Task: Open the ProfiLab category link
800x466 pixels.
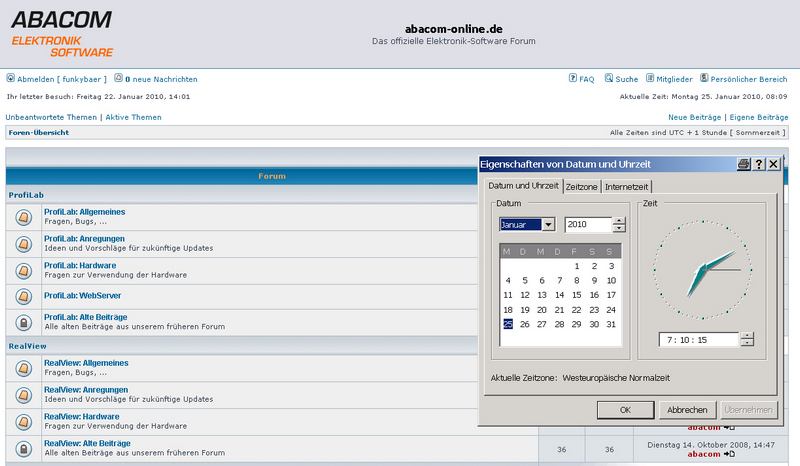Action: pyautogui.click(x=26, y=195)
